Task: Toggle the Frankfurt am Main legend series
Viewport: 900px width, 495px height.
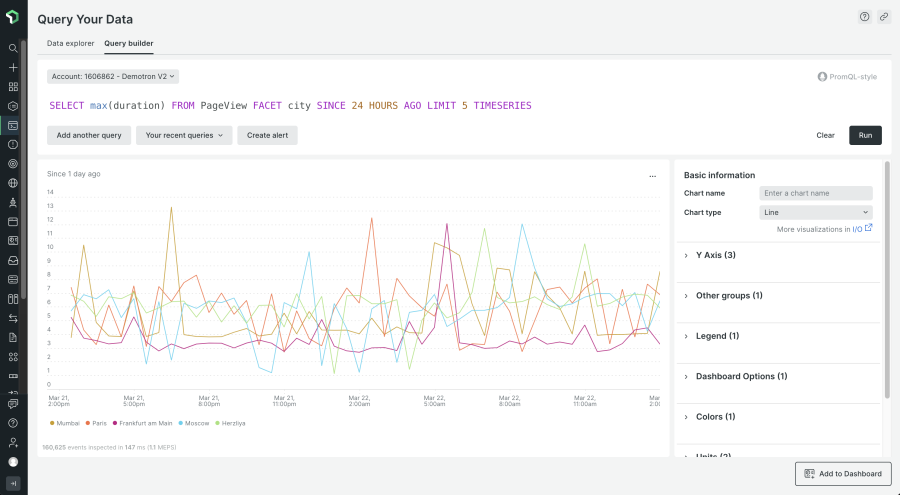Action: tap(143, 423)
